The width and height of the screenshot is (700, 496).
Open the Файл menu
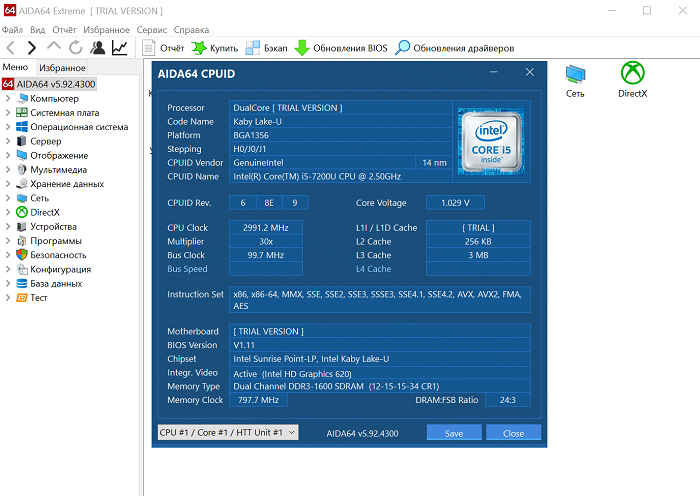(x=12, y=29)
